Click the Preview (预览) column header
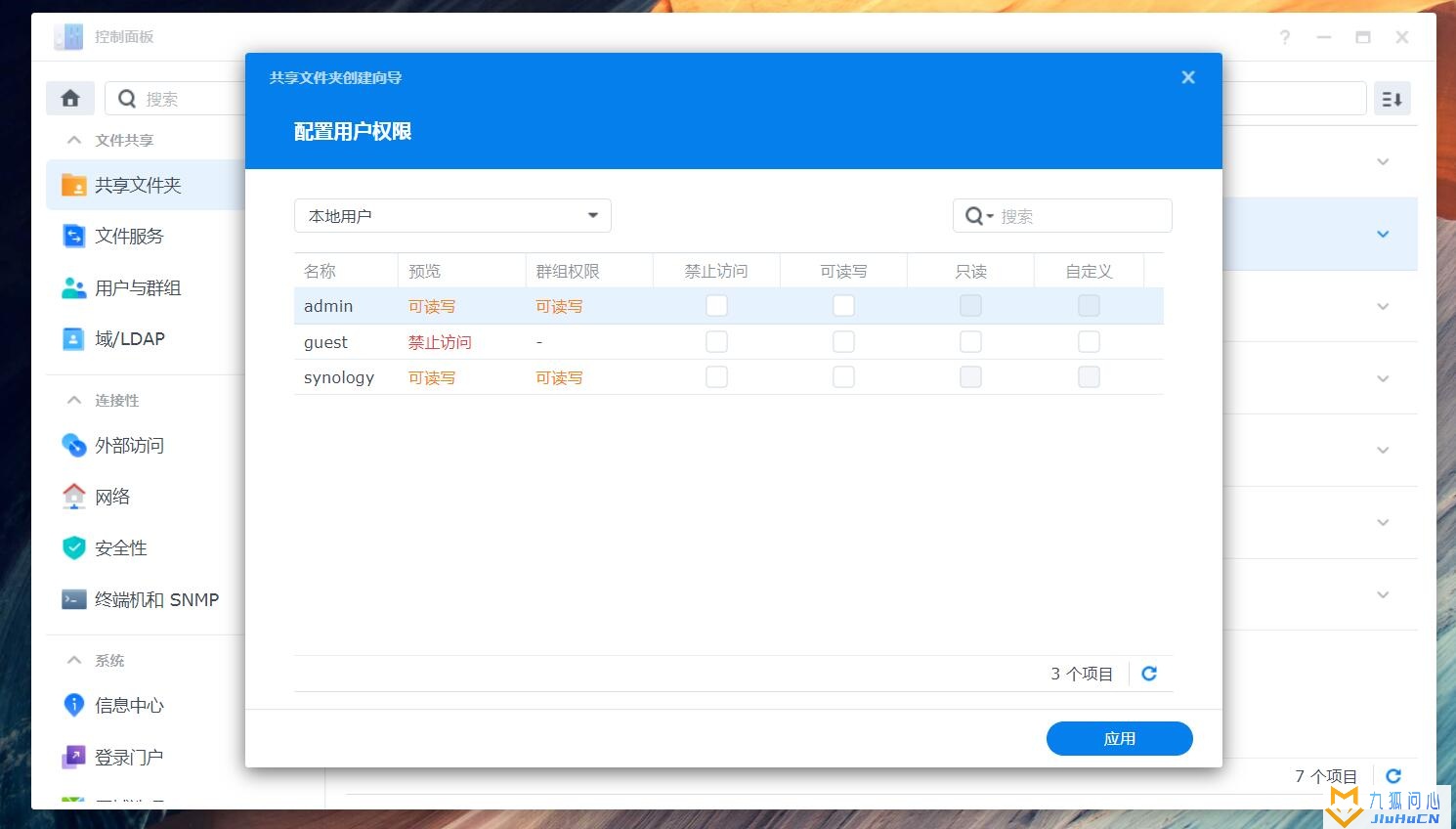 click(461, 271)
